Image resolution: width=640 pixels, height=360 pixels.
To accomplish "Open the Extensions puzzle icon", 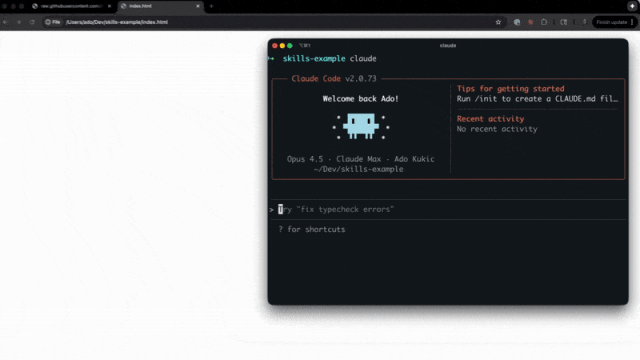I will coord(544,22).
